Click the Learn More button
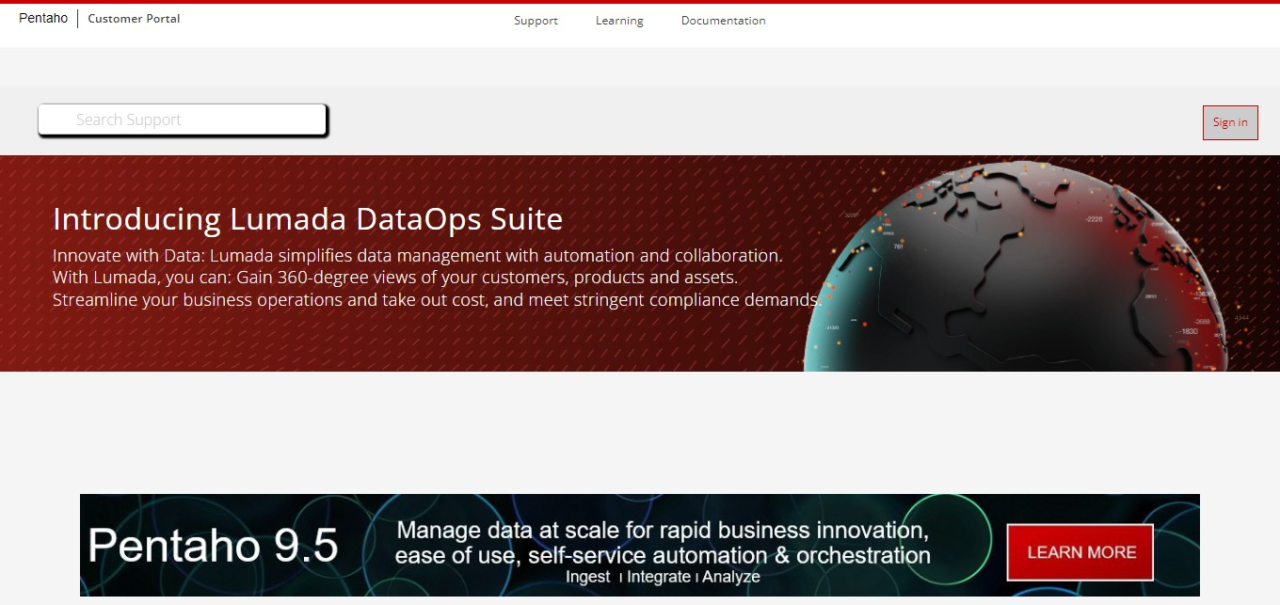This screenshot has height=605, width=1280. pyautogui.click(x=1080, y=552)
